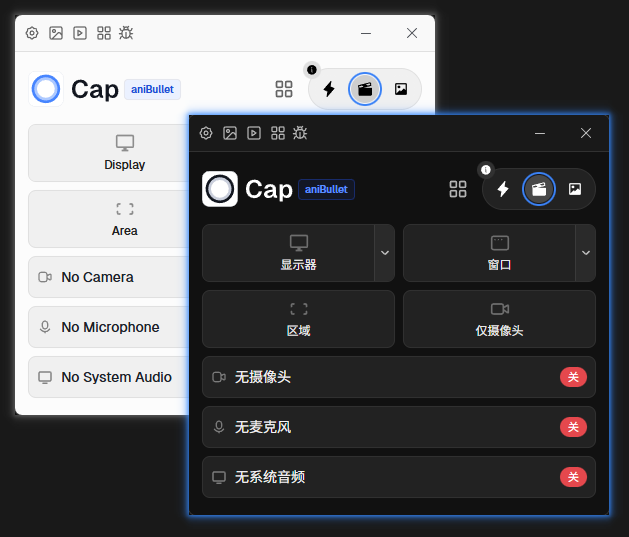This screenshot has height=537, width=629.
Task: Minimize the light Cap window
Action: pos(366,33)
